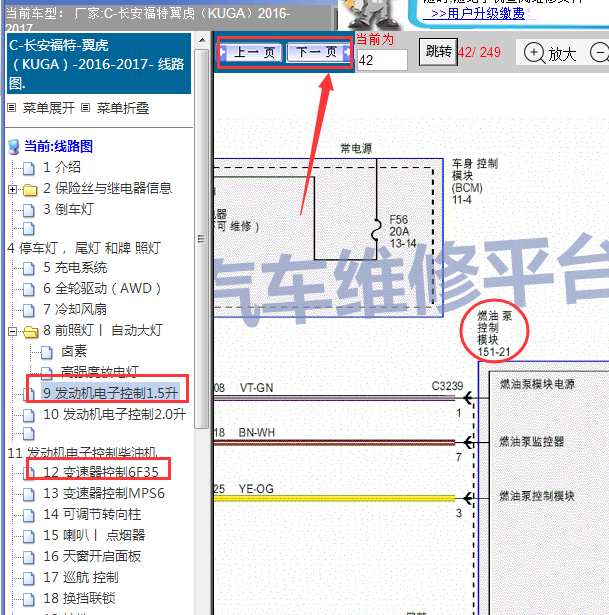This screenshot has width=609, height=615.
Task: Collapse 8 前照灯 自动大灯 folder
Action: tap(13, 331)
